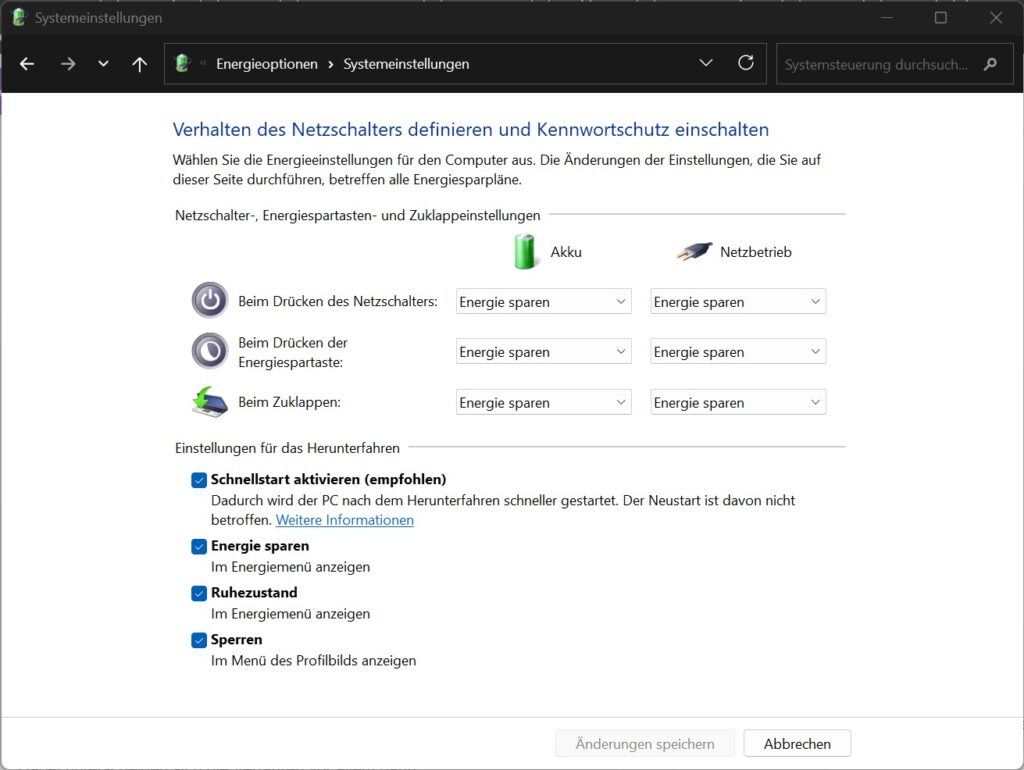Screen dimensions: 1024x770
Task: Click the laptop Zuklappen icon
Action: pos(210,401)
